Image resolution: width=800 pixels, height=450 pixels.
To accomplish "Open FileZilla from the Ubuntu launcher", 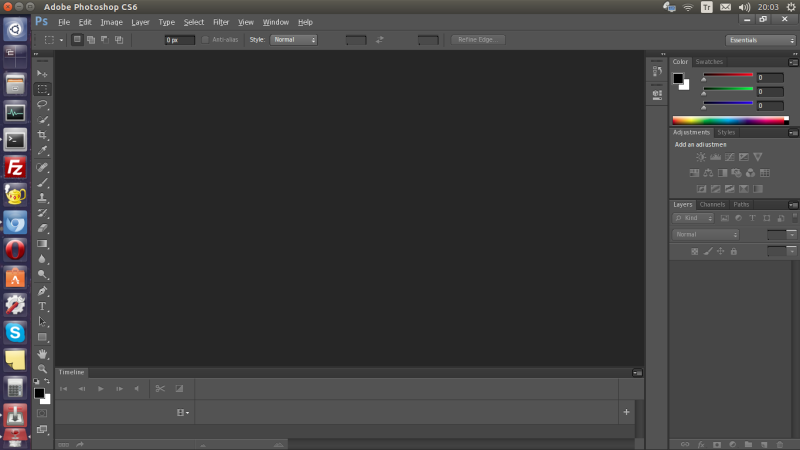I will click(15, 166).
